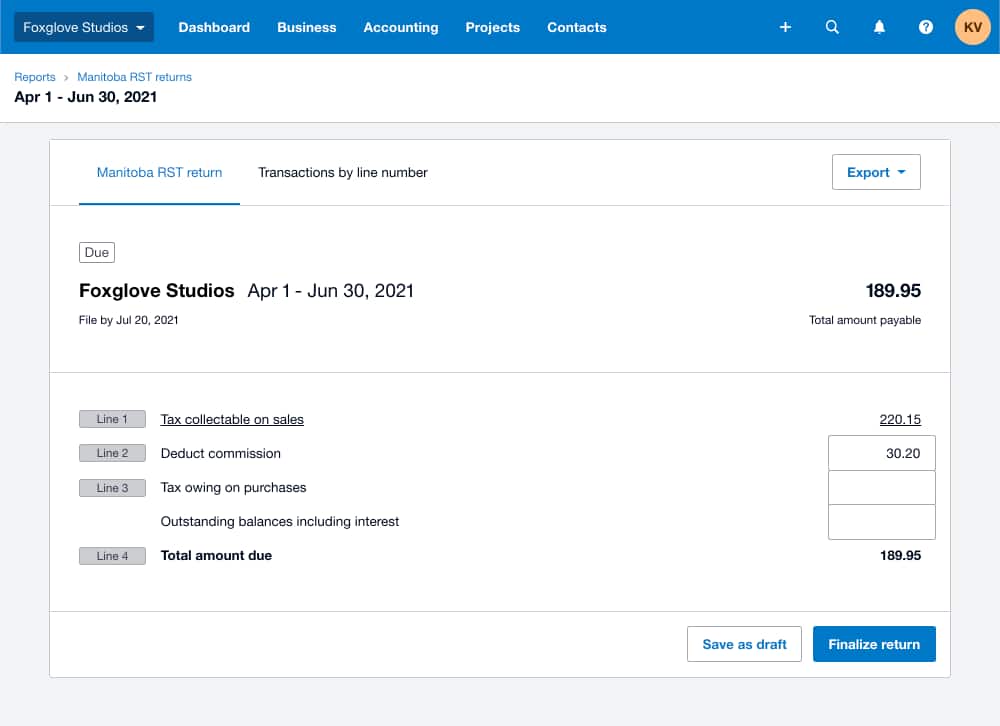Expand the Foxglove Studios organization dropdown
Screen dimensions: 1000x726
click(x=84, y=27)
